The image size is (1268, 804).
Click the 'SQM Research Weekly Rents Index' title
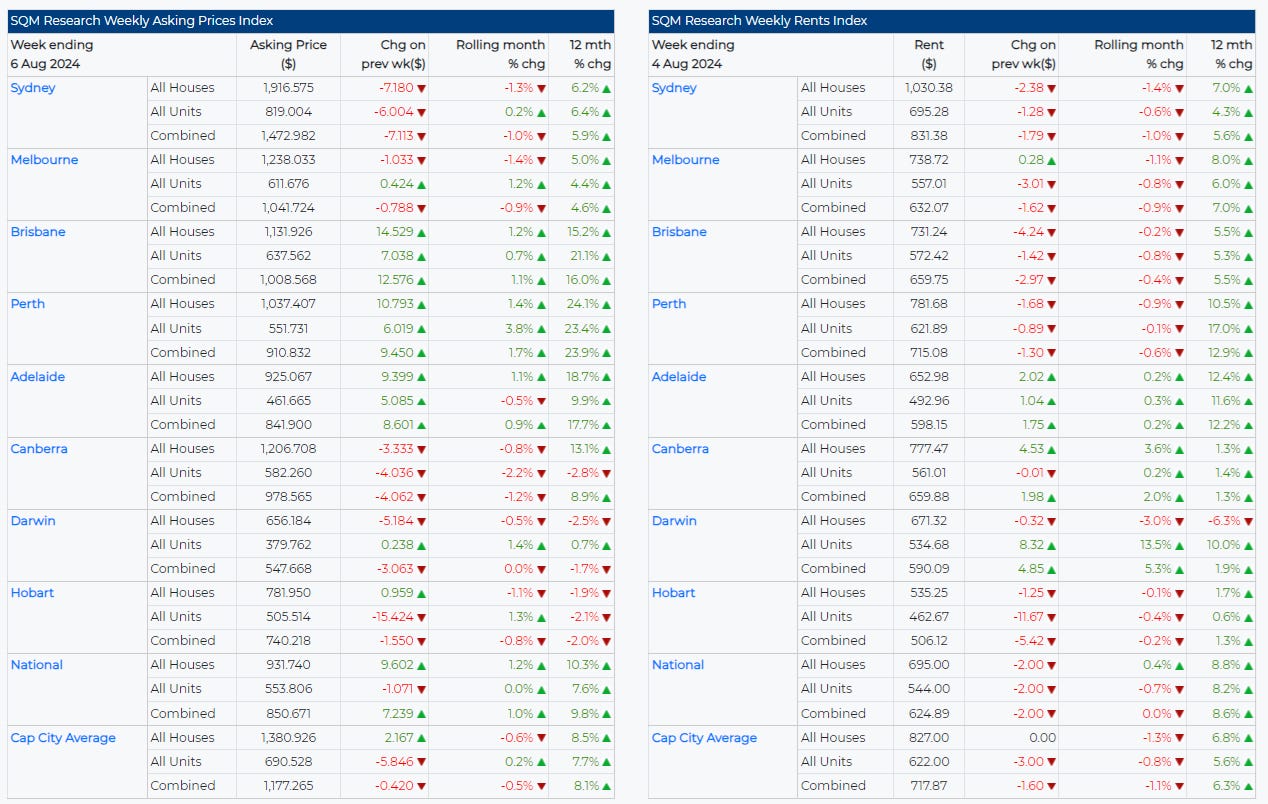coord(760,21)
